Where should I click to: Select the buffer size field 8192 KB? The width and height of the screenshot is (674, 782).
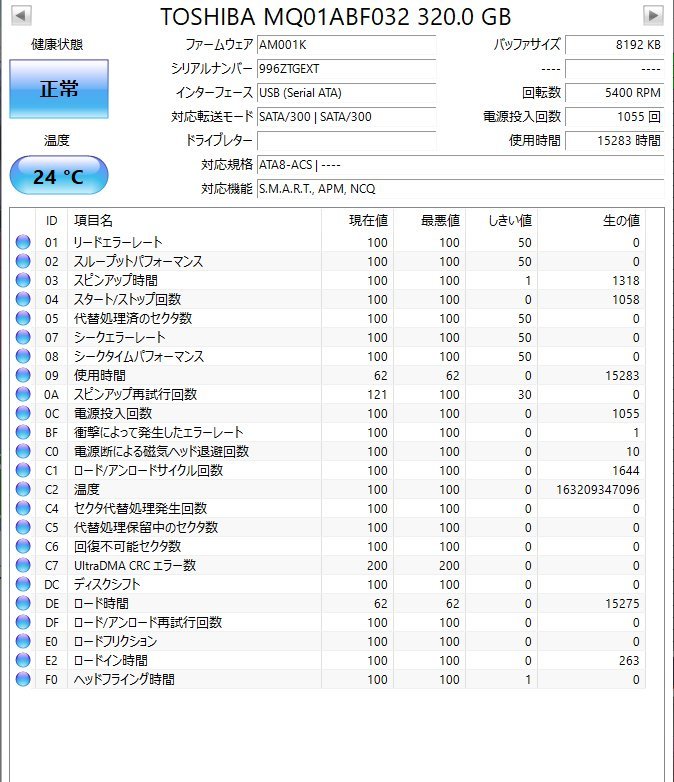click(615, 45)
